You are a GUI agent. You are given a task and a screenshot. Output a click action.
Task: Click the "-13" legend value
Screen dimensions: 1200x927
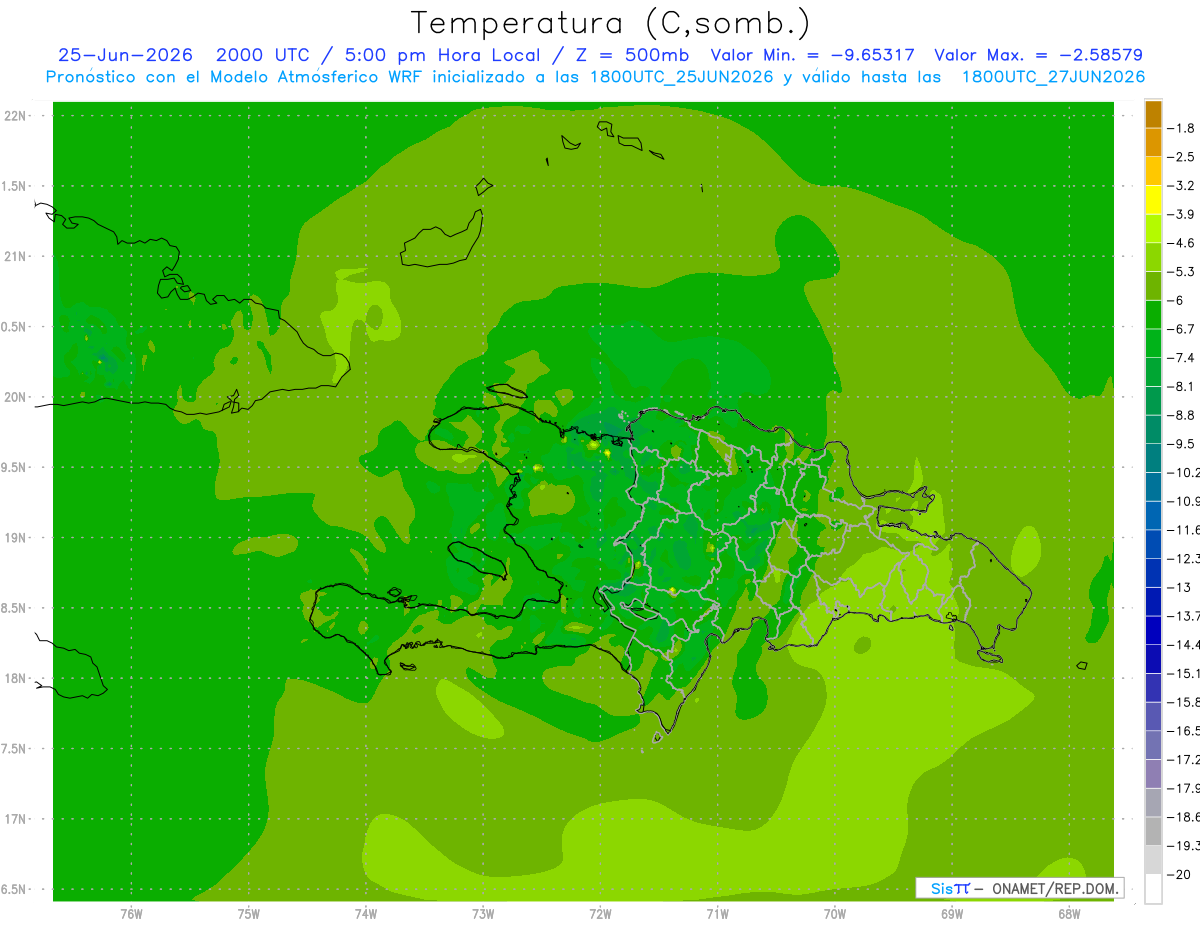[1180, 587]
